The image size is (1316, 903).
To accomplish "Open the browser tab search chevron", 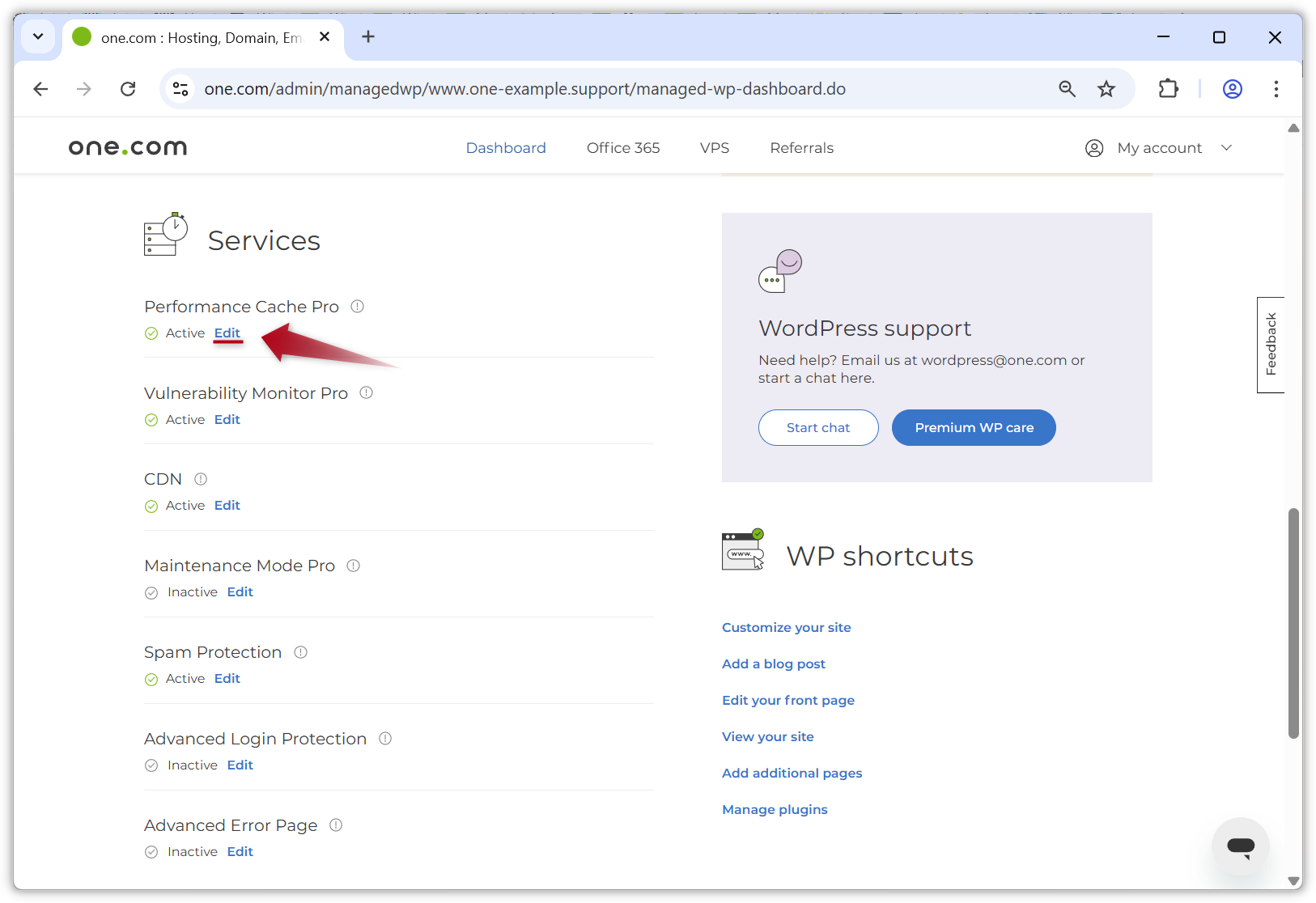I will [38, 37].
